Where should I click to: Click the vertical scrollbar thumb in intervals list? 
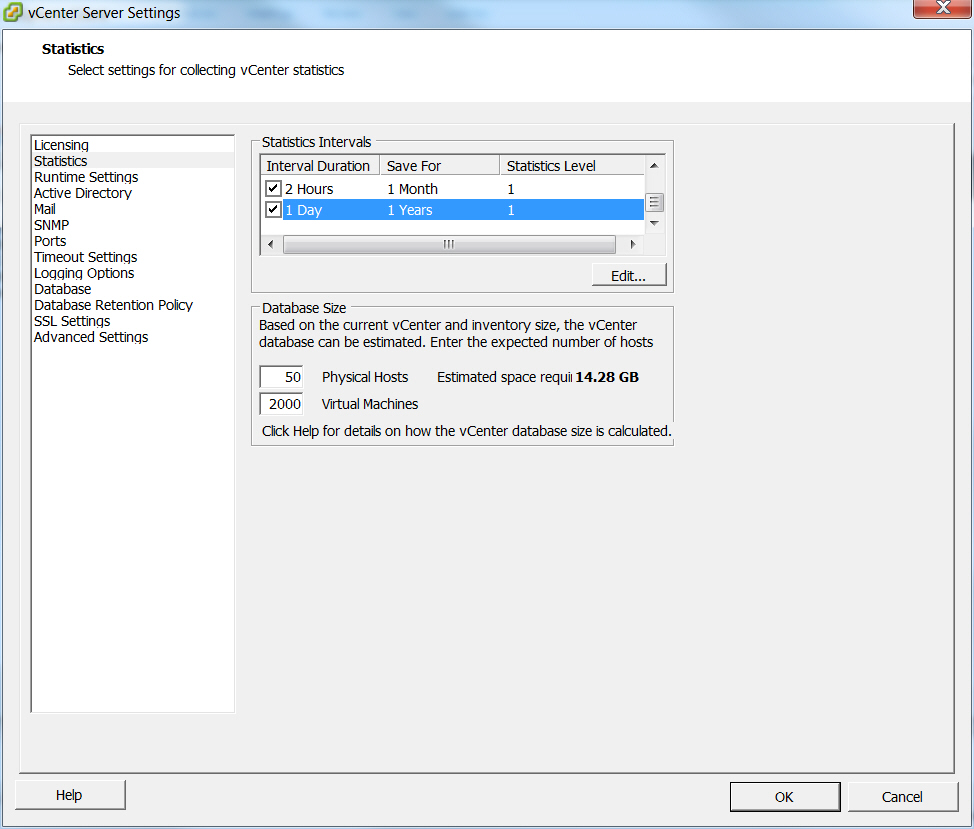(x=654, y=202)
